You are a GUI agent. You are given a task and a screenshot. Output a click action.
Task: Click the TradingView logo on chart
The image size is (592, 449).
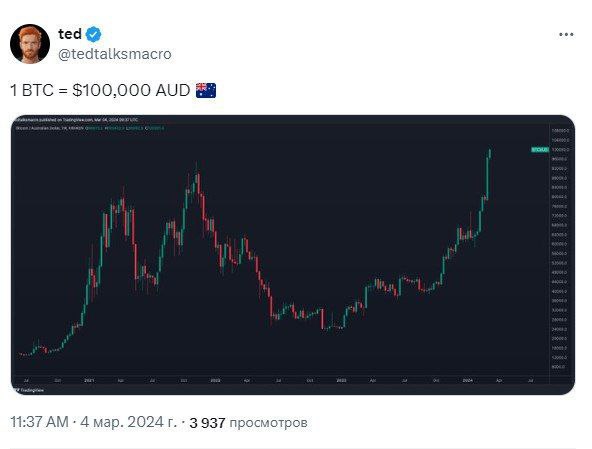[x=29, y=390]
